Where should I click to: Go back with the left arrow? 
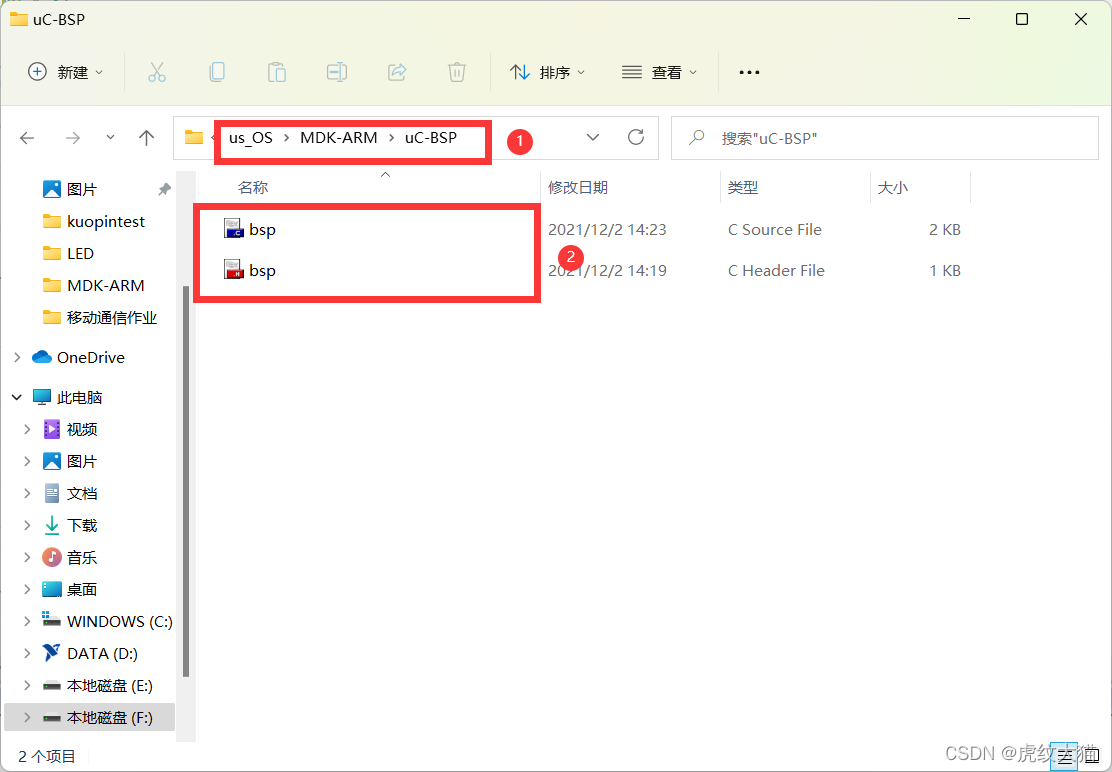[27, 138]
